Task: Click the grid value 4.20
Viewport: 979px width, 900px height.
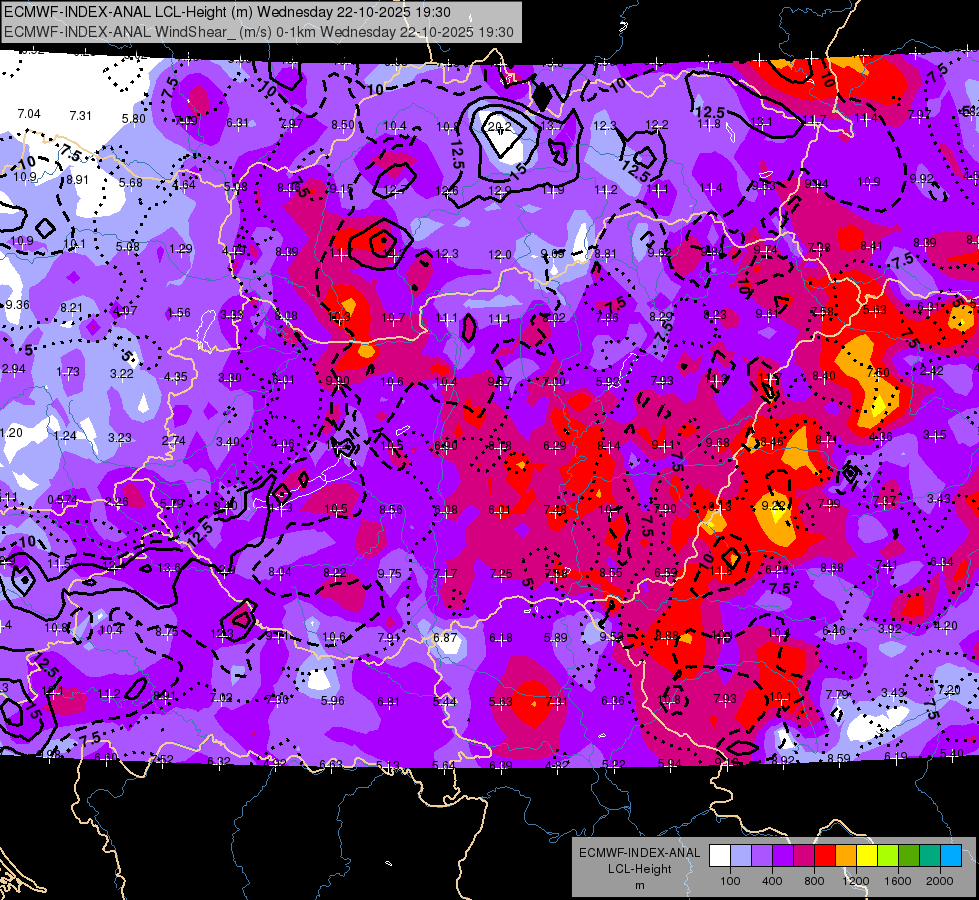Action: pos(945,625)
